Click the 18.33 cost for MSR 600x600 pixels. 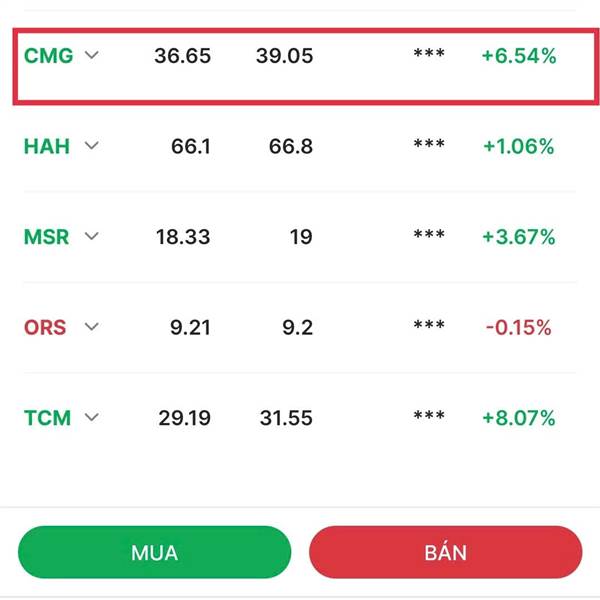pos(183,236)
